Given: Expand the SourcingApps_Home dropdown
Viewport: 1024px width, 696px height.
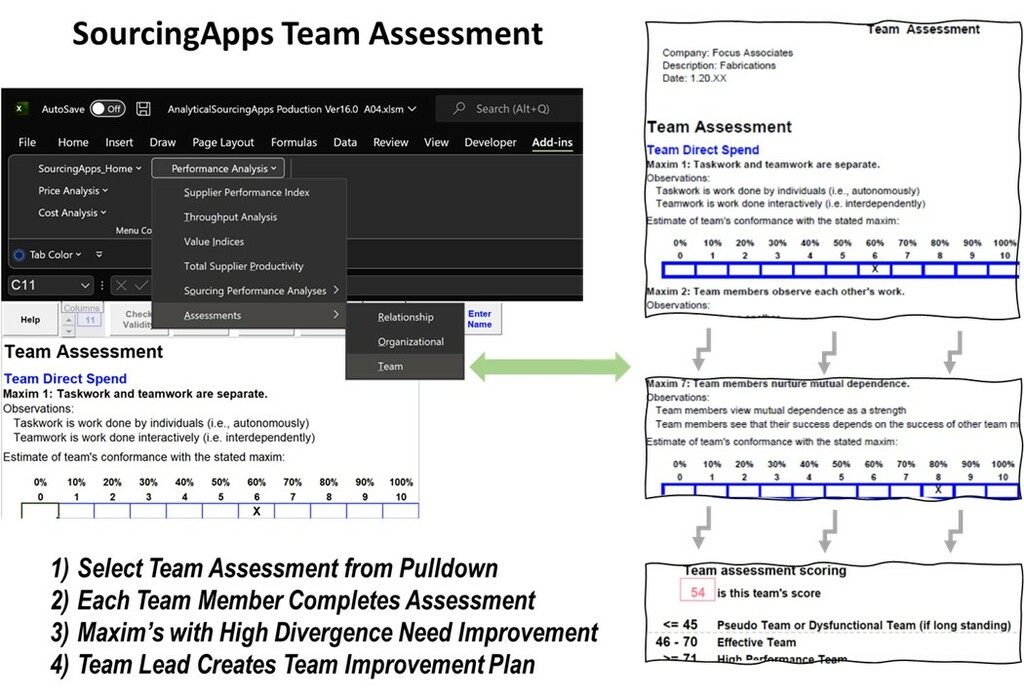Looking at the screenshot, I should 90,169.
